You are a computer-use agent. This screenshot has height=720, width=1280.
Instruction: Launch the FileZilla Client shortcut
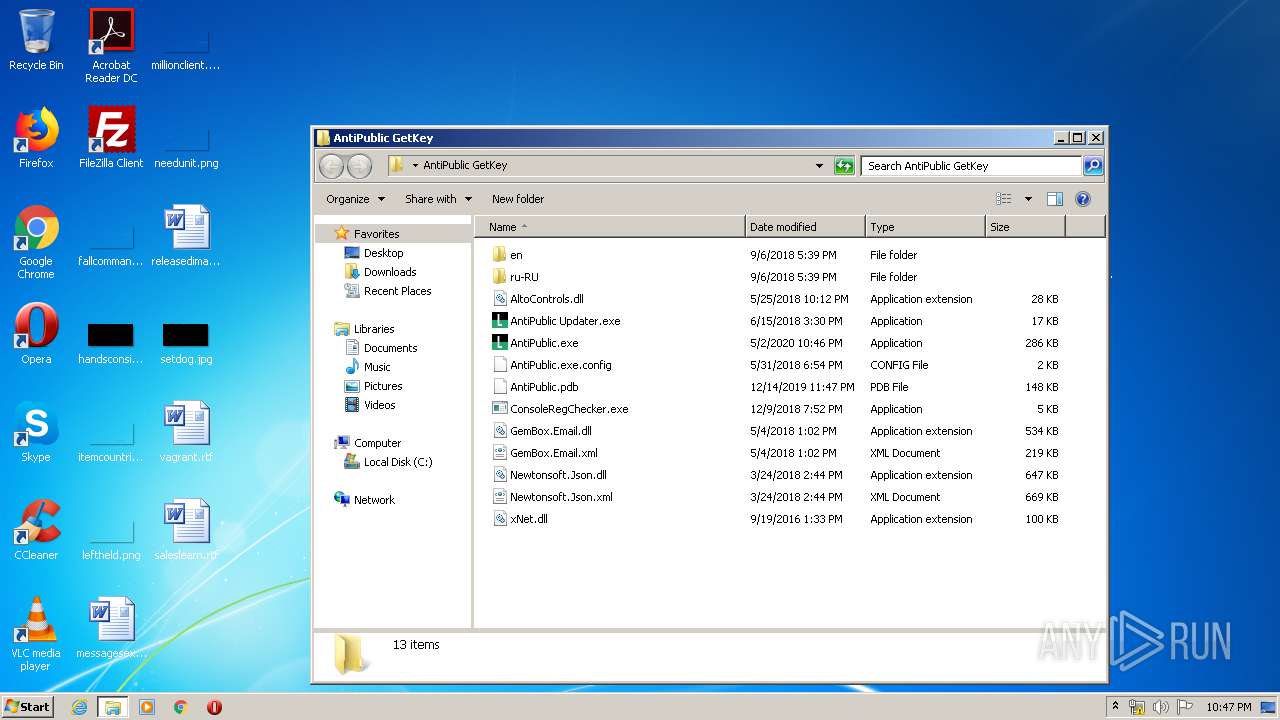(111, 138)
